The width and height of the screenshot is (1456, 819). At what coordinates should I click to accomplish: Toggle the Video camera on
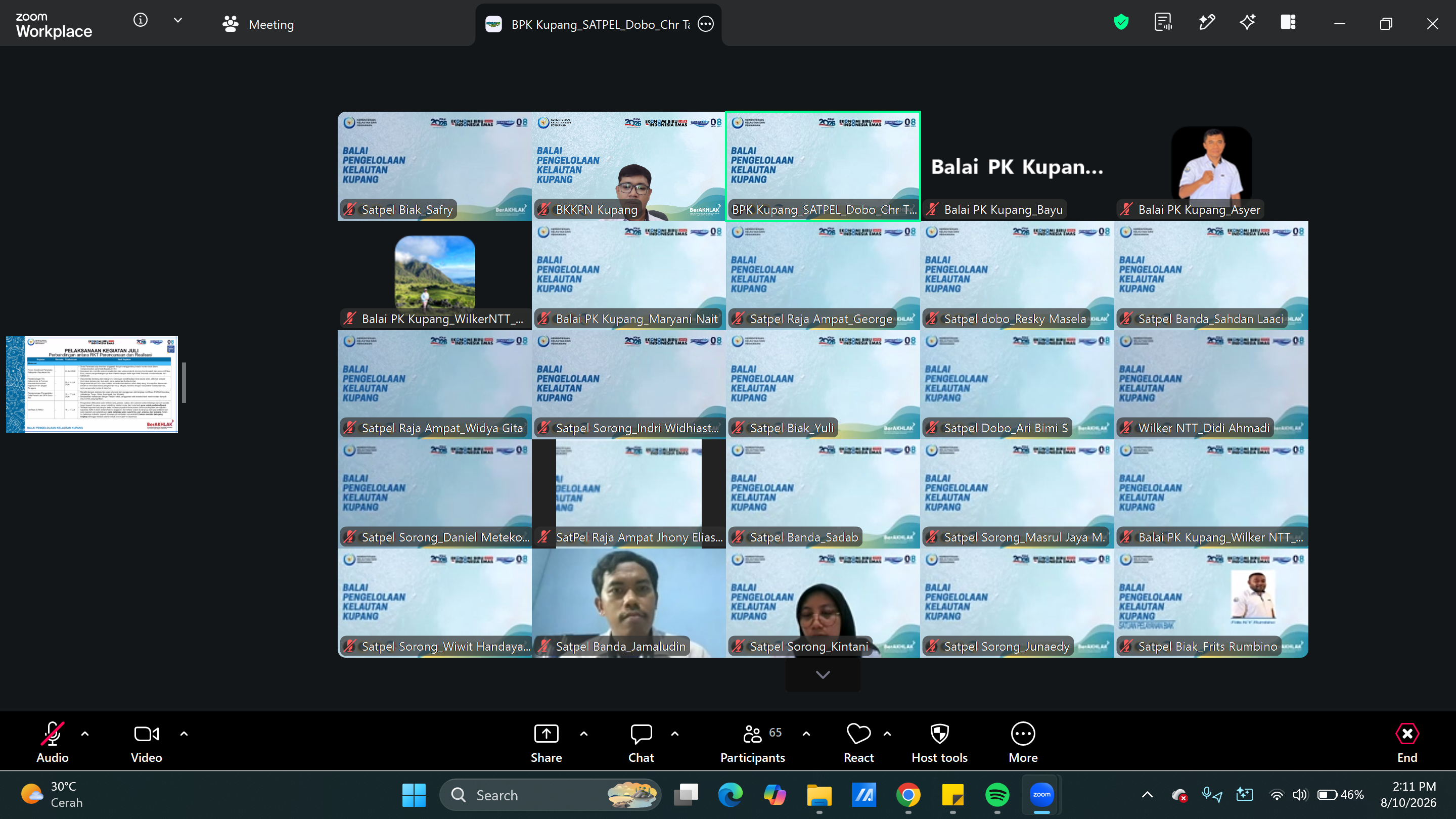click(147, 742)
